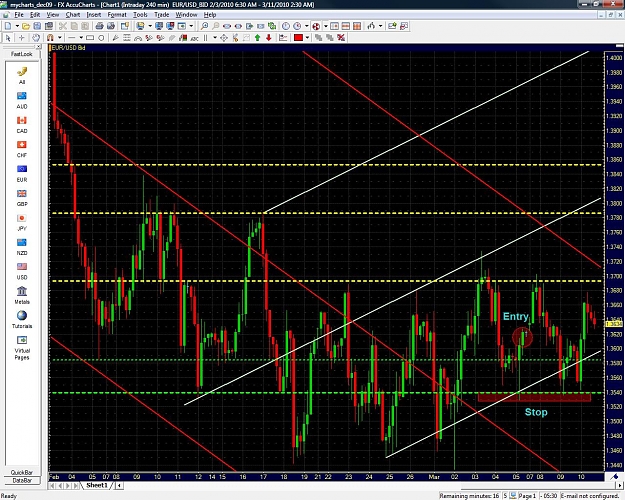Expand the New document dropdown arrow
Image resolution: width=625 pixels, height=500 pixels.
[17, 26]
